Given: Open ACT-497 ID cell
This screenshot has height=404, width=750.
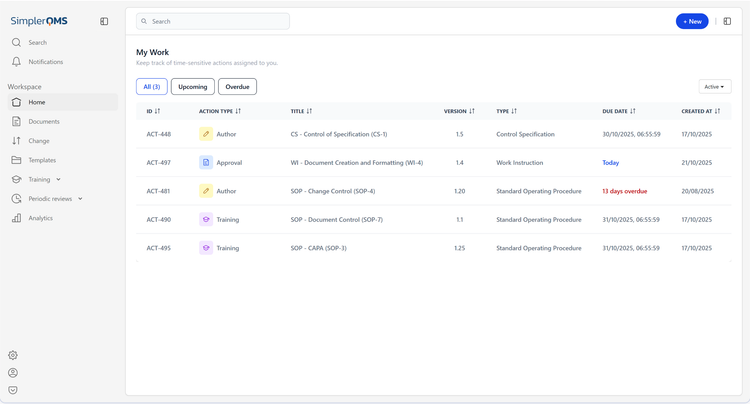Looking at the screenshot, I should pyautogui.click(x=159, y=163).
